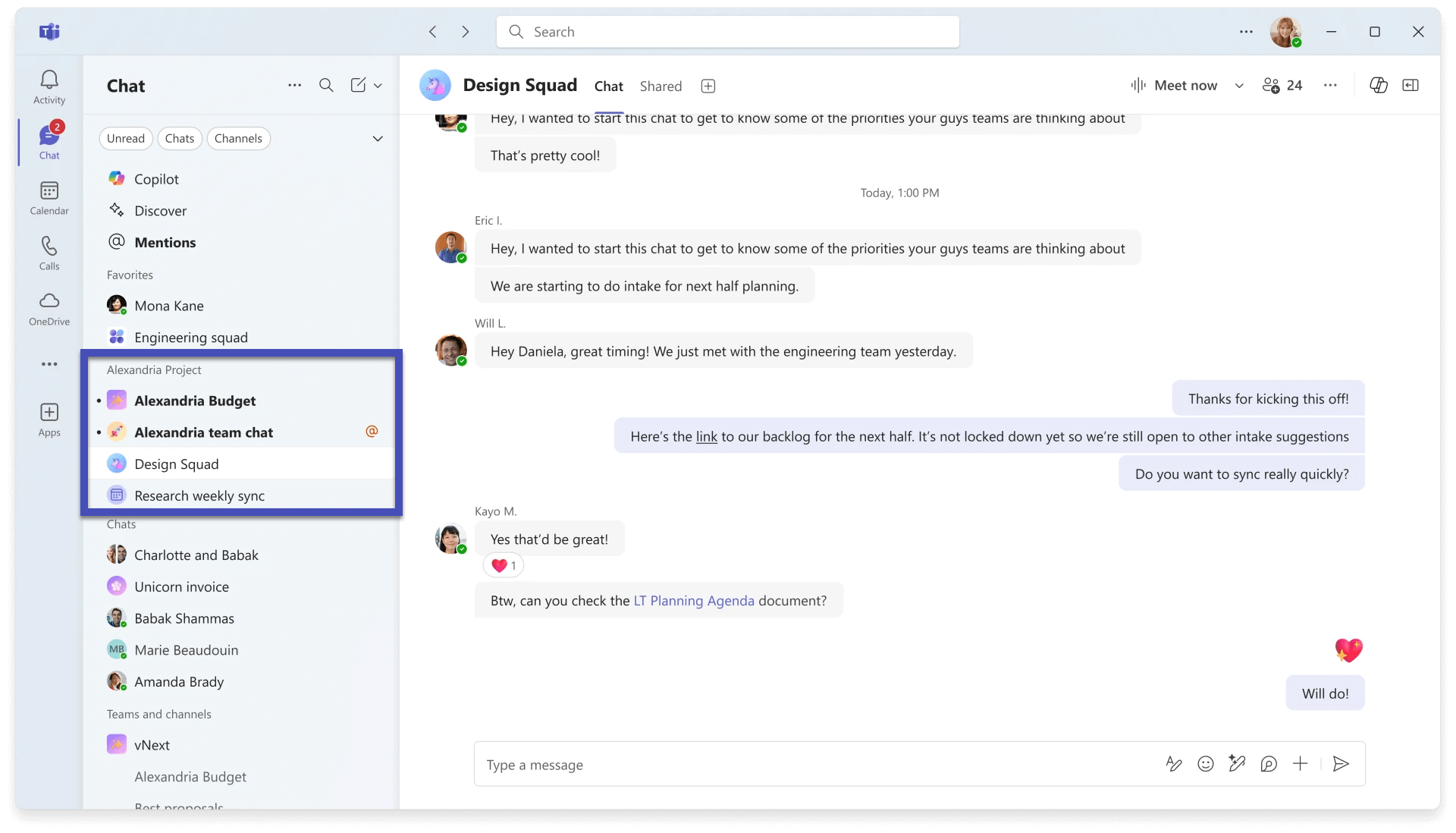The image size is (1456, 833).
Task: Open Copilot icon in chat header
Action: click(1378, 86)
